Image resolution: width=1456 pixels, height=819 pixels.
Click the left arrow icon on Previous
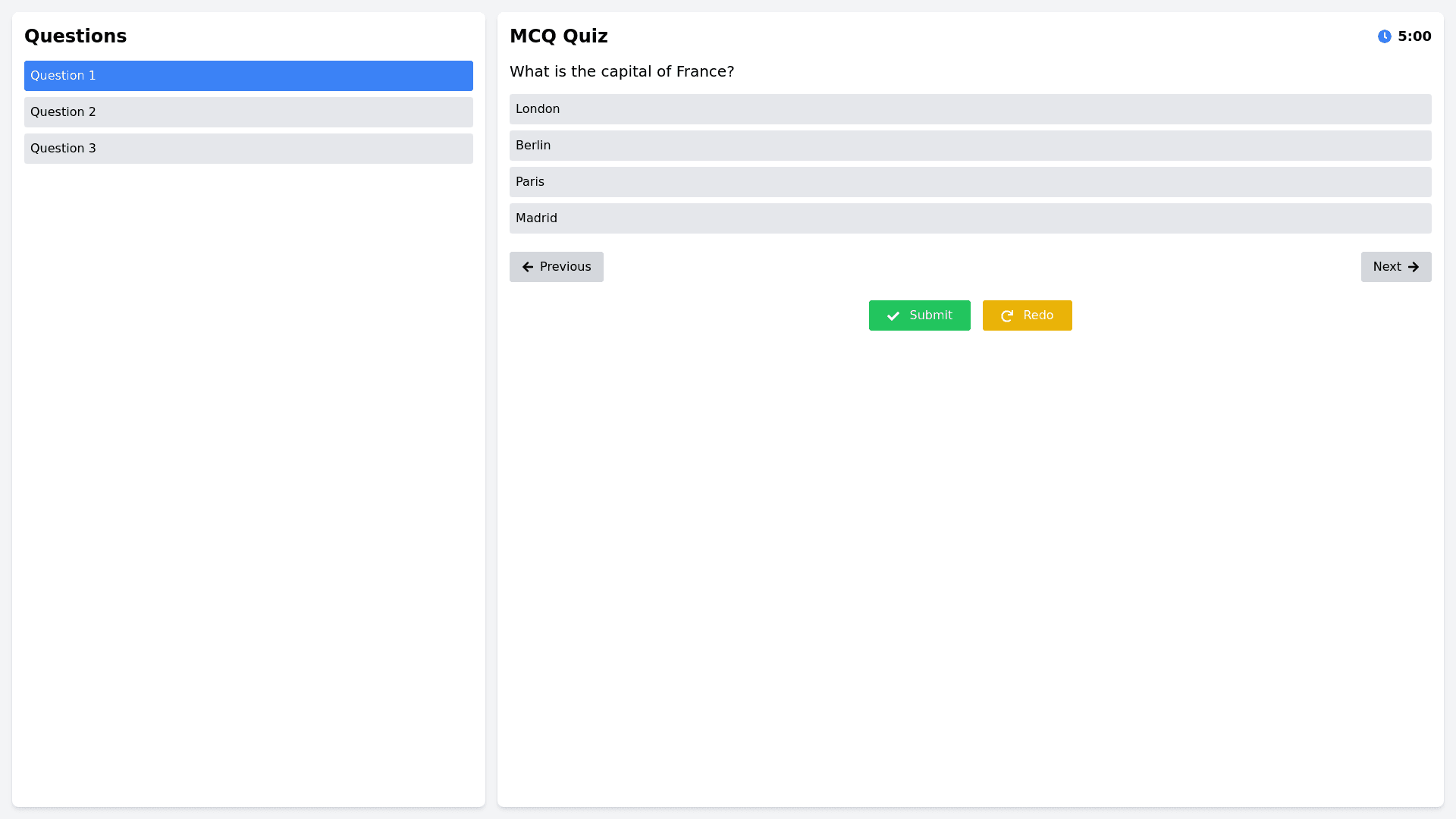pyautogui.click(x=528, y=267)
